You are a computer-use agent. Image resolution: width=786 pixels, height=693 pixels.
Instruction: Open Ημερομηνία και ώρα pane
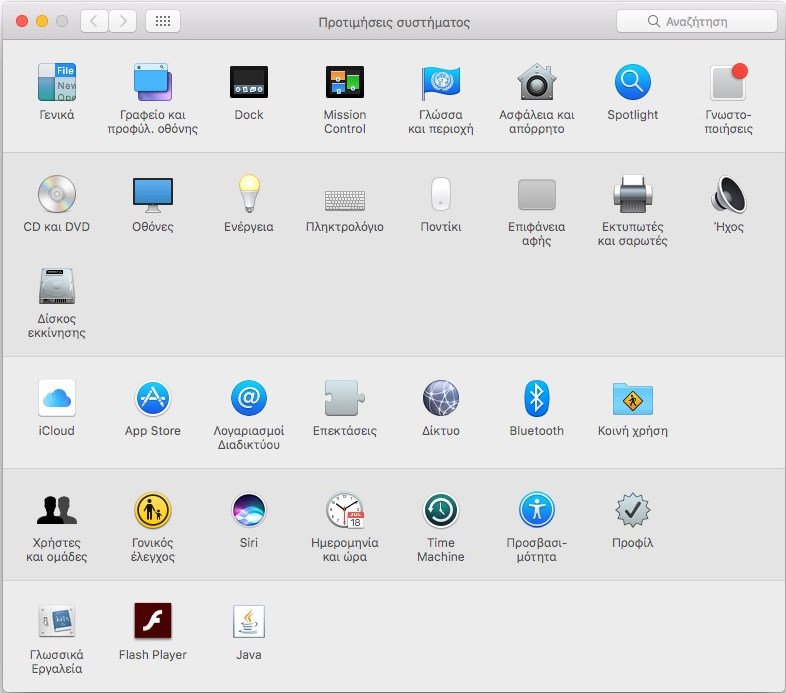pyautogui.click(x=345, y=510)
